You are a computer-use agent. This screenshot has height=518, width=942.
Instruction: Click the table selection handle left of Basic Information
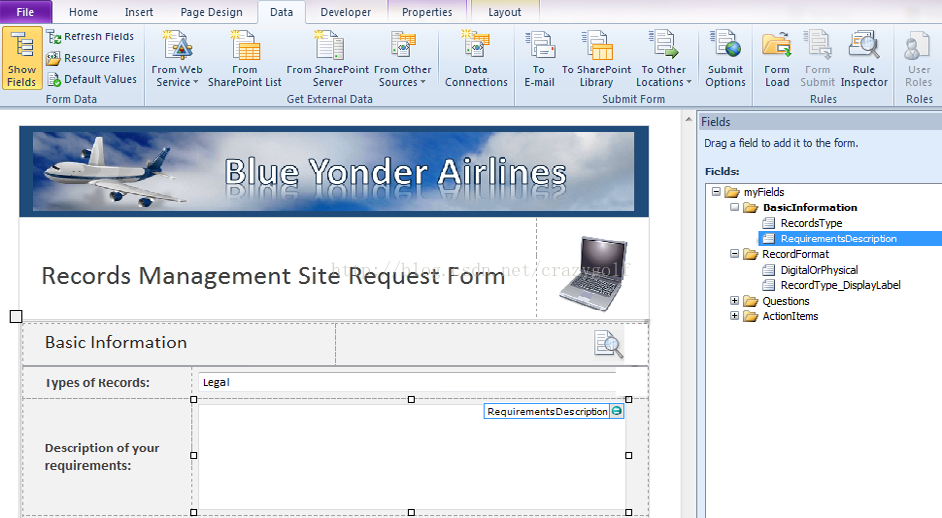pos(16,316)
